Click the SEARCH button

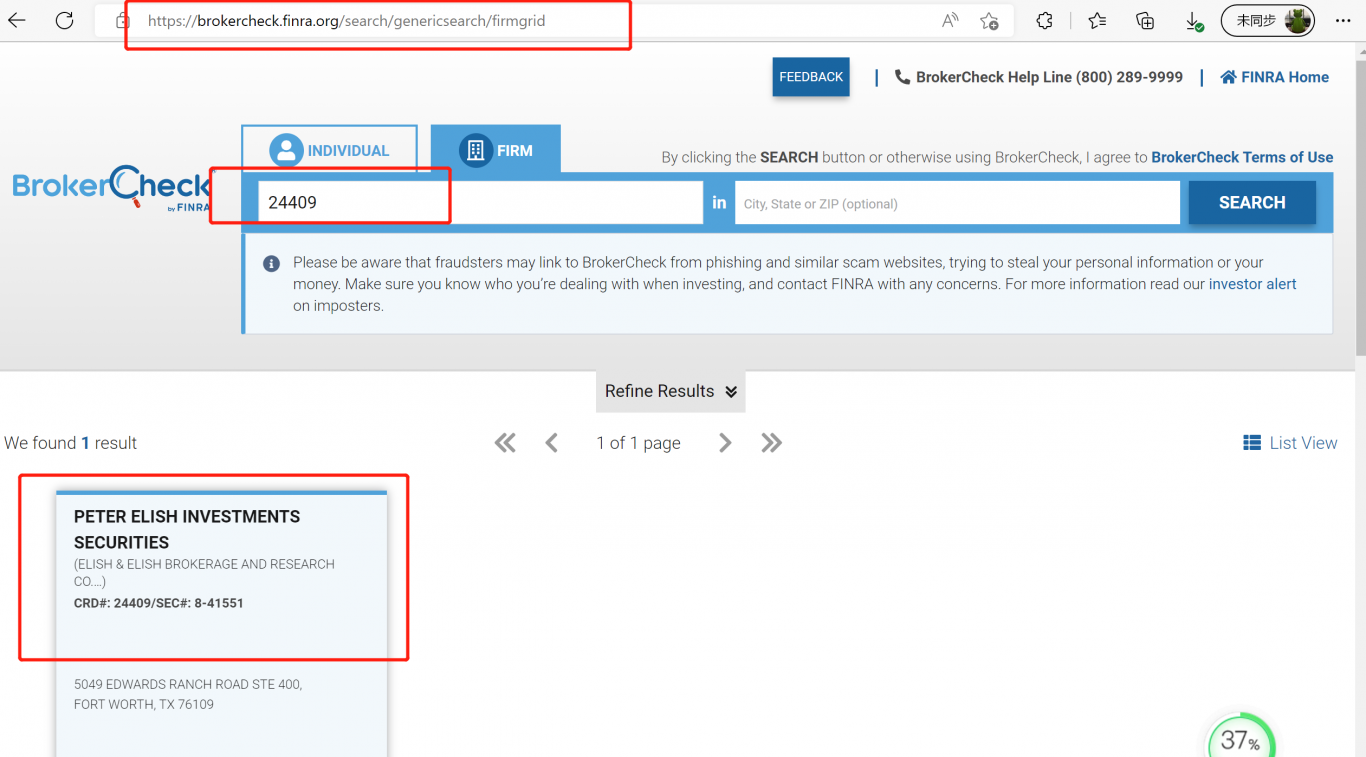1252,202
